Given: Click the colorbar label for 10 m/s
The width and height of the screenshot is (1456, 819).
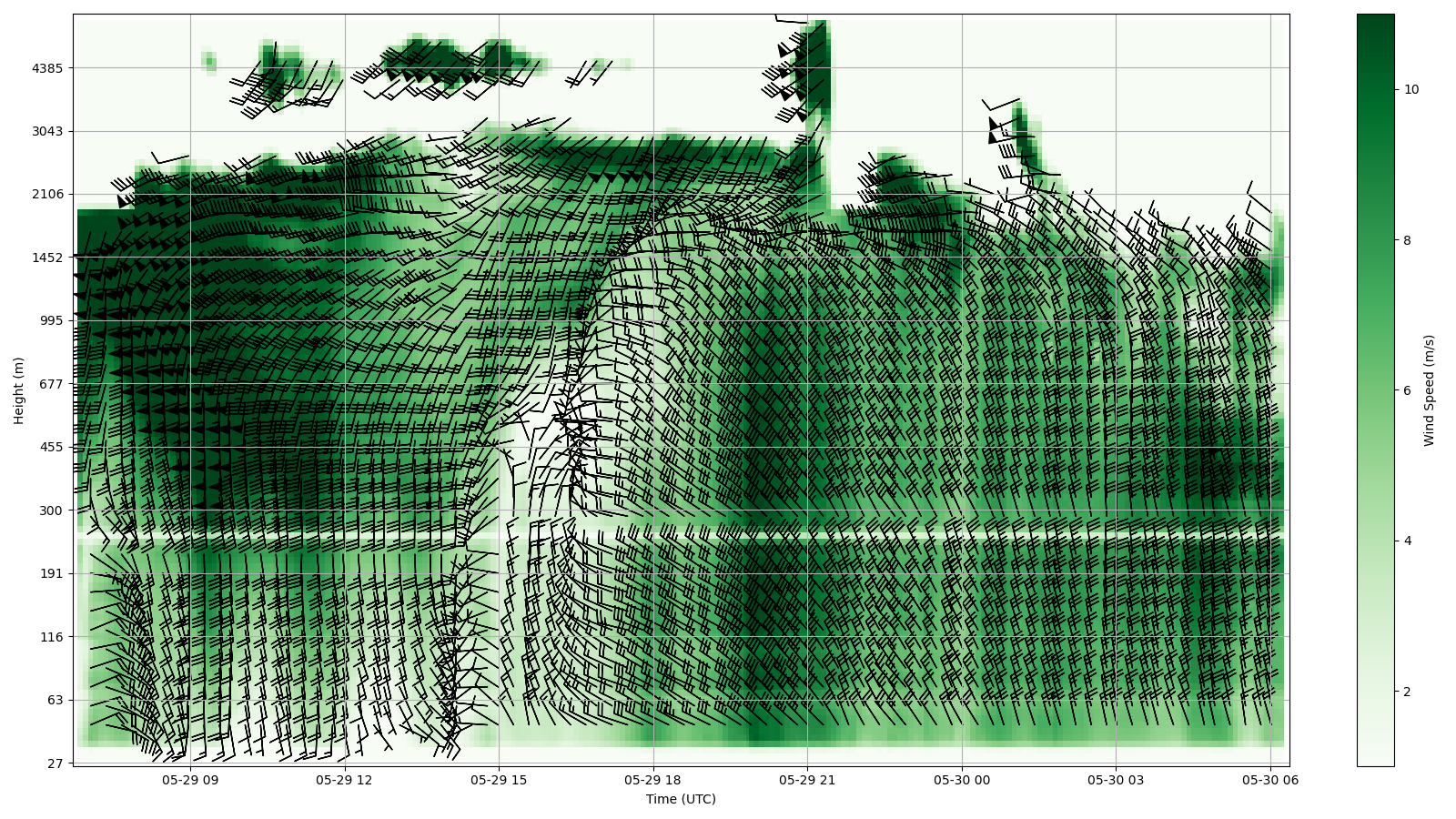Looking at the screenshot, I should click(x=1410, y=89).
